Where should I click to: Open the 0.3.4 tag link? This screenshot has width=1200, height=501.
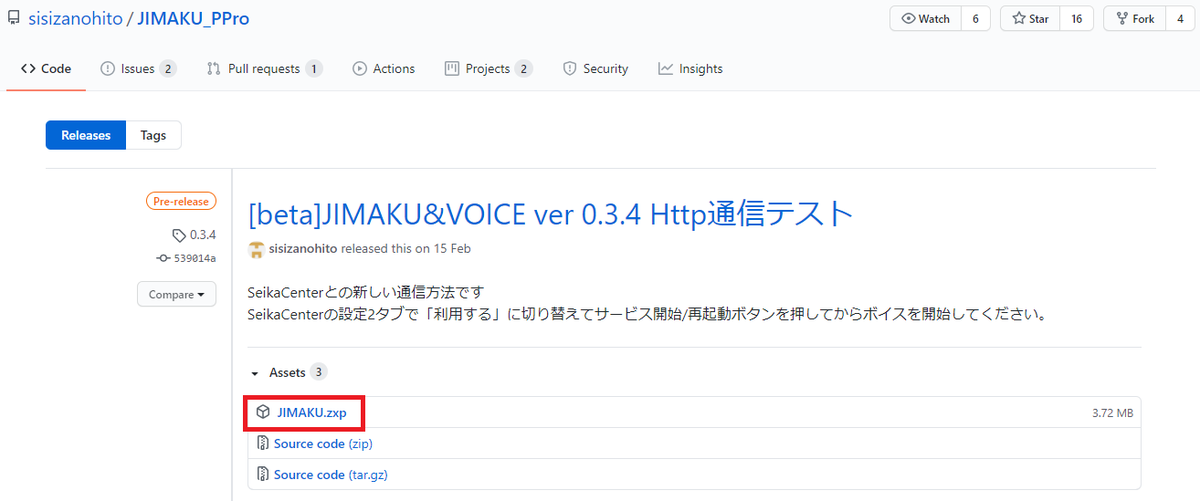[202, 236]
